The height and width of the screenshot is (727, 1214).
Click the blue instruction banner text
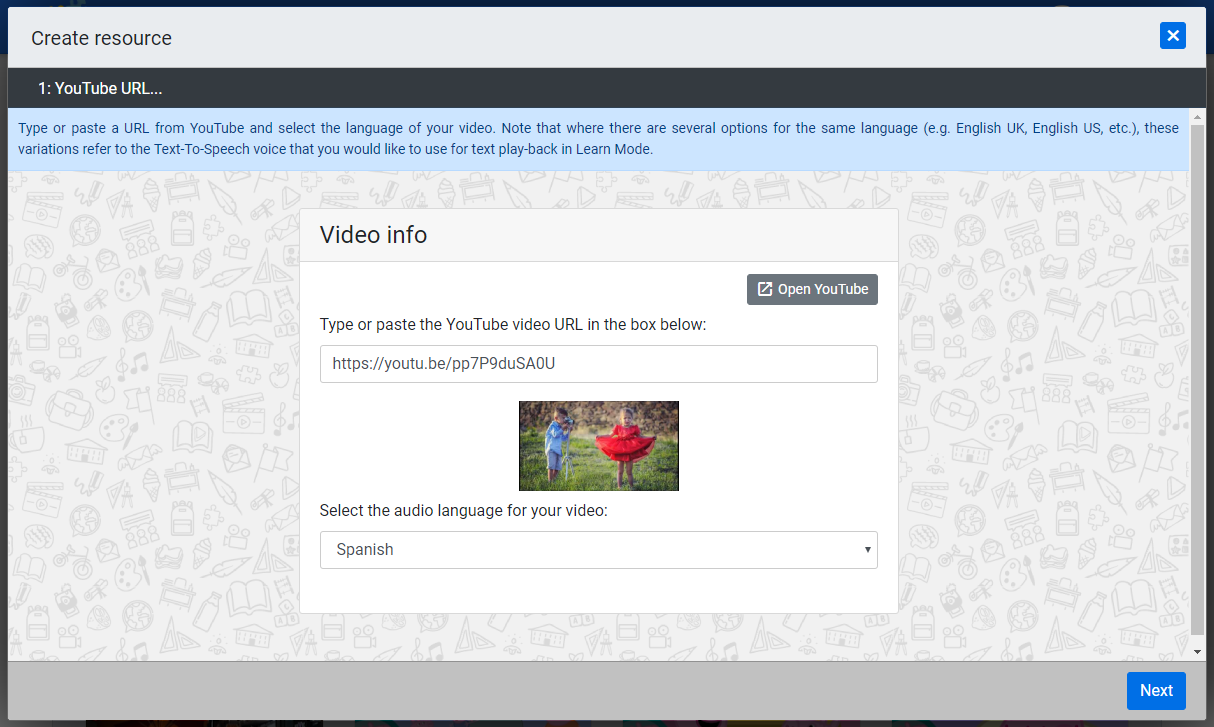pyautogui.click(x=598, y=139)
